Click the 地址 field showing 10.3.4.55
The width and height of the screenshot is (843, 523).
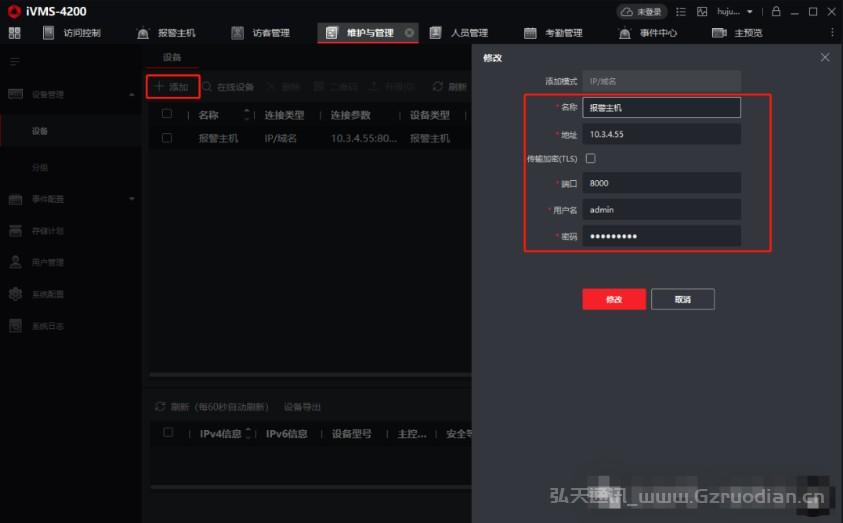[x=661, y=134]
